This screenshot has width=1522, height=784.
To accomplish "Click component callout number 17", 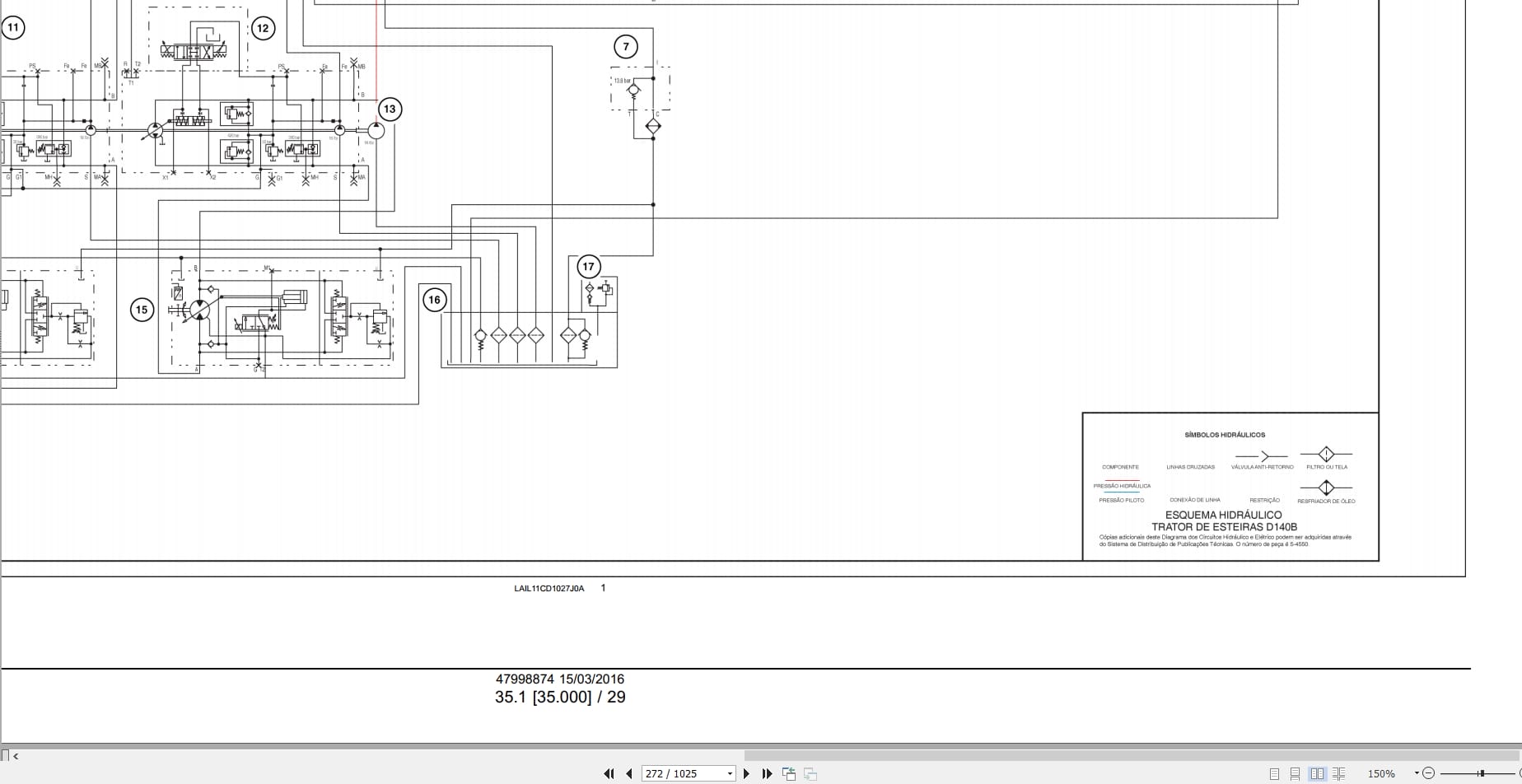I will click(588, 266).
